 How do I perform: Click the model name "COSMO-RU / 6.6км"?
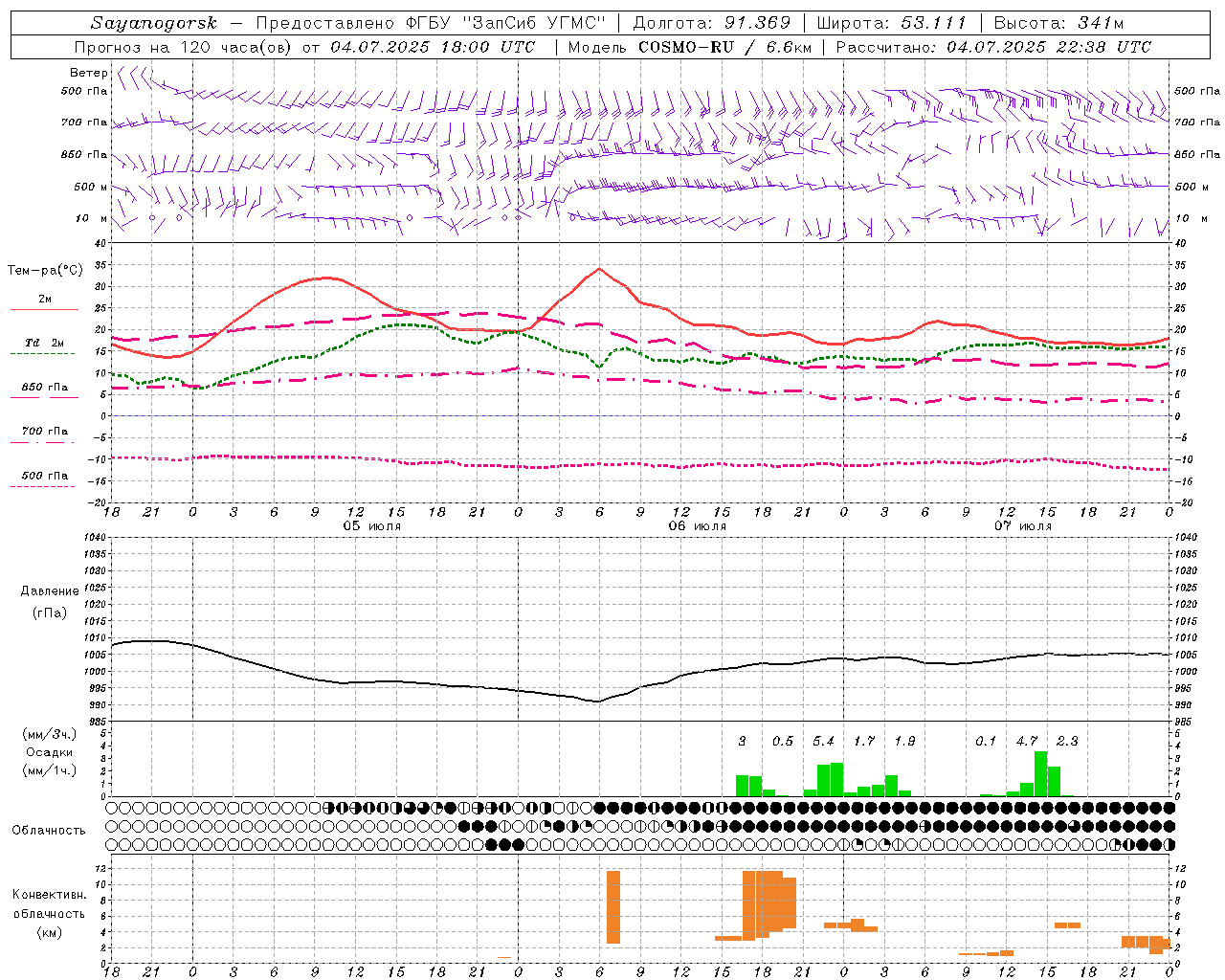(x=725, y=47)
